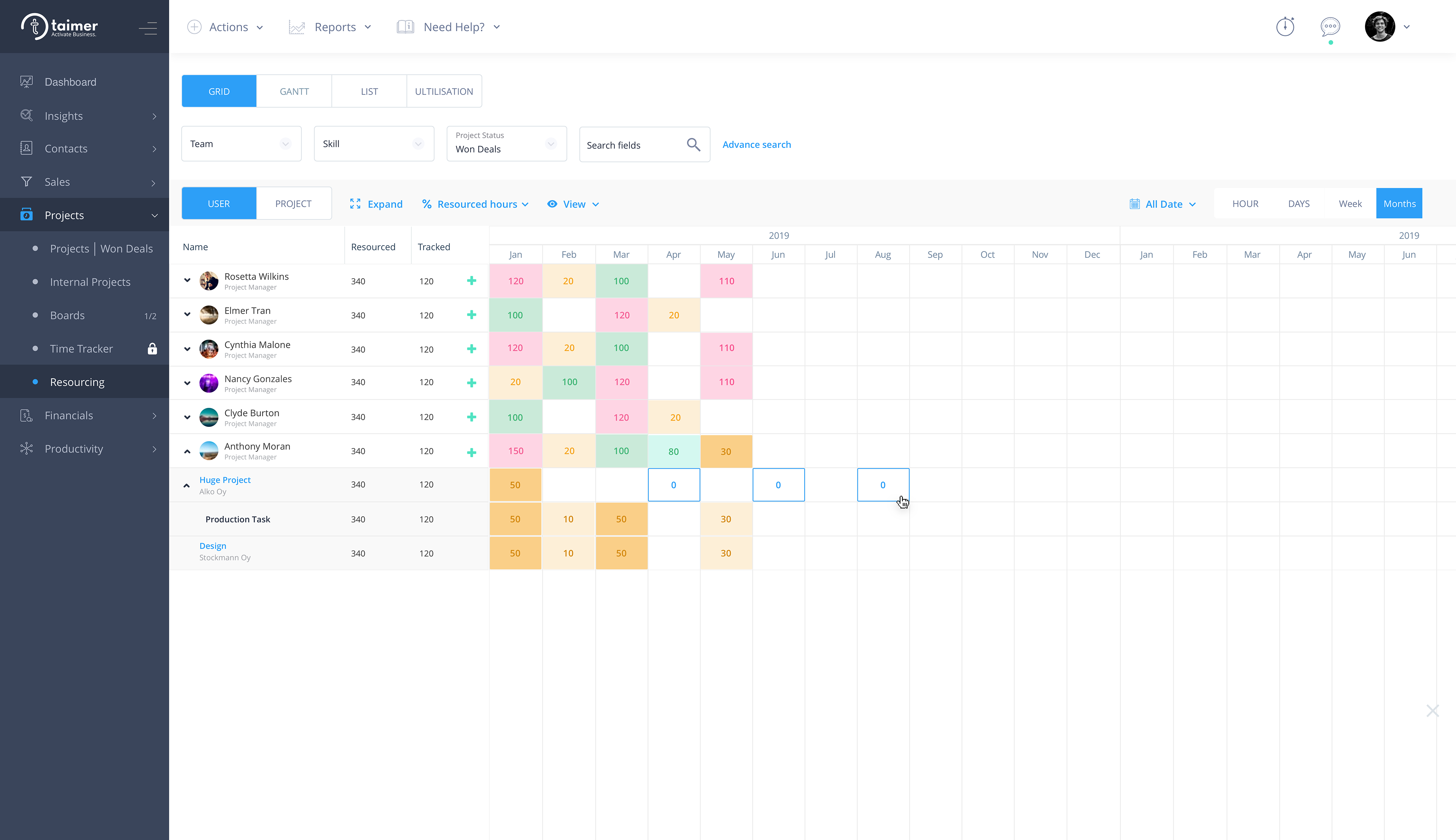Add resource for Anthony Moran plus icon

471,452
